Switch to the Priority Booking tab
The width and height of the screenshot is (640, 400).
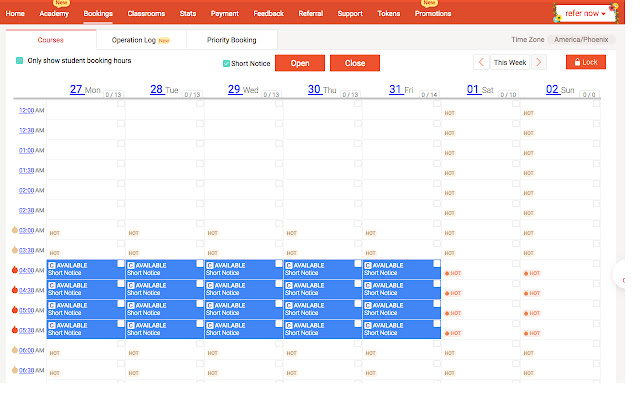pos(231,40)
